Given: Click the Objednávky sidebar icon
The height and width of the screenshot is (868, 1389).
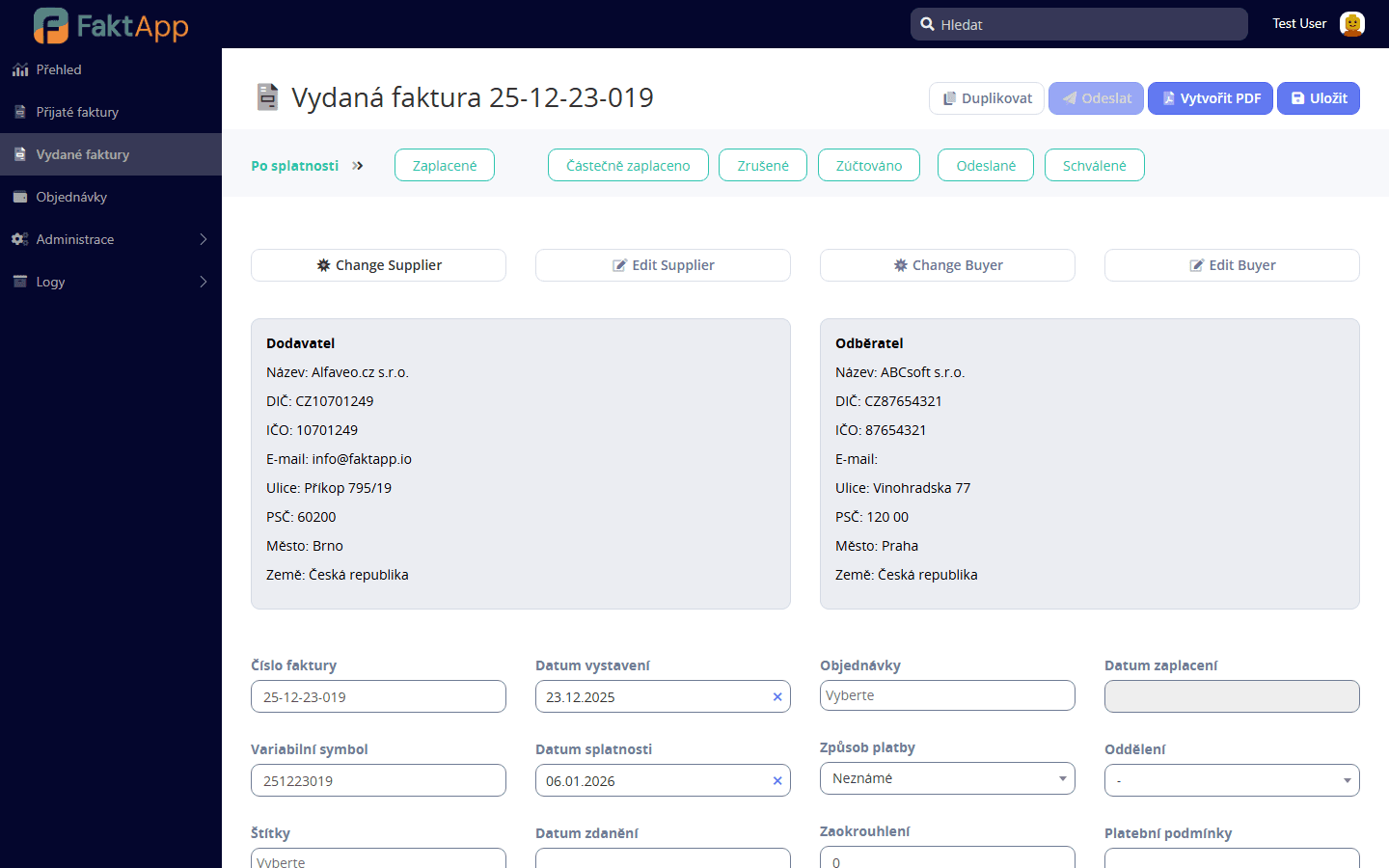Looking at the screenshot, I should tap(19, 197).
